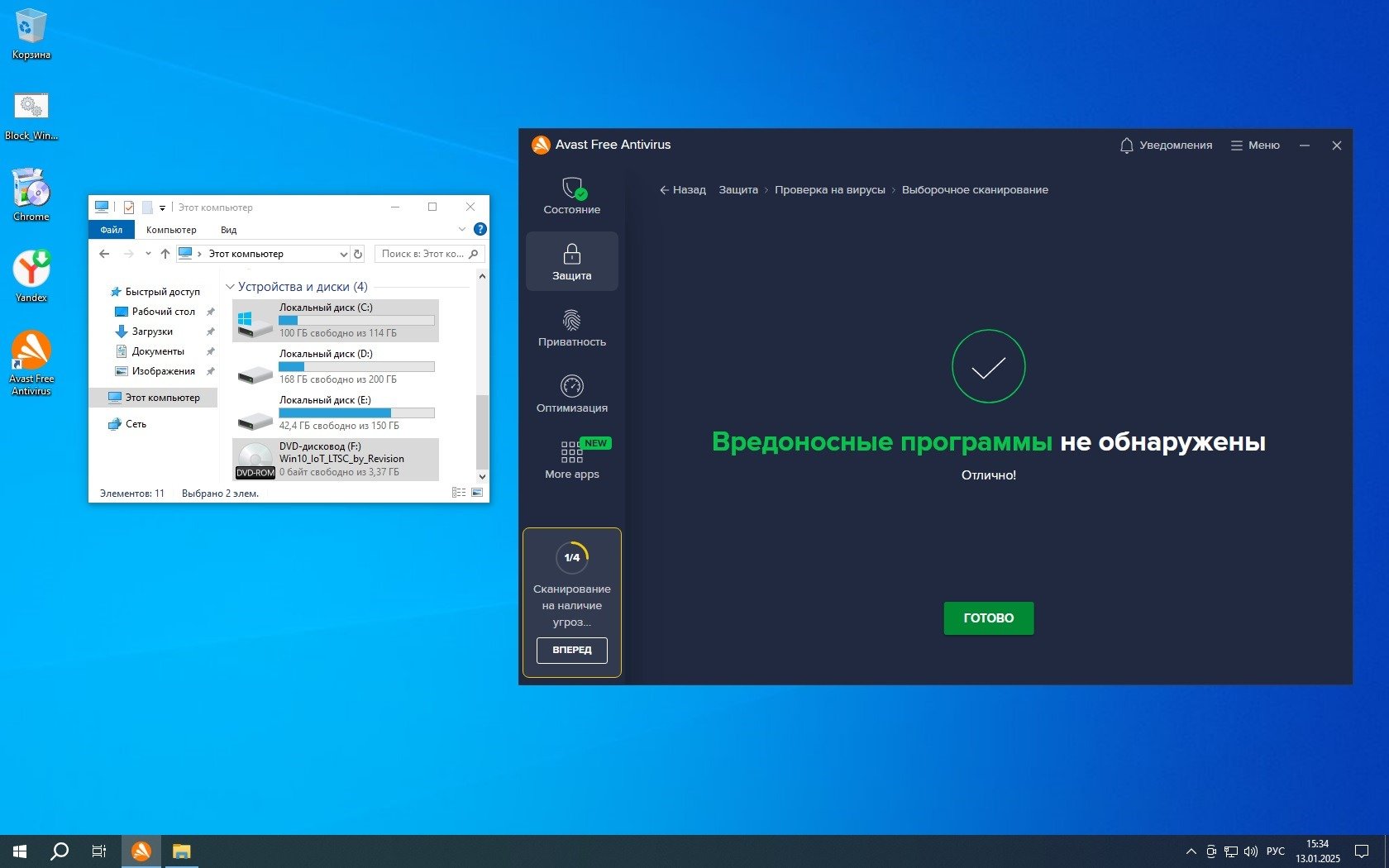This screenshot has height=868, width=1389.
Task: Select the Avast Free Antivirus desktop shortcut
Action: tap(31, 364)
